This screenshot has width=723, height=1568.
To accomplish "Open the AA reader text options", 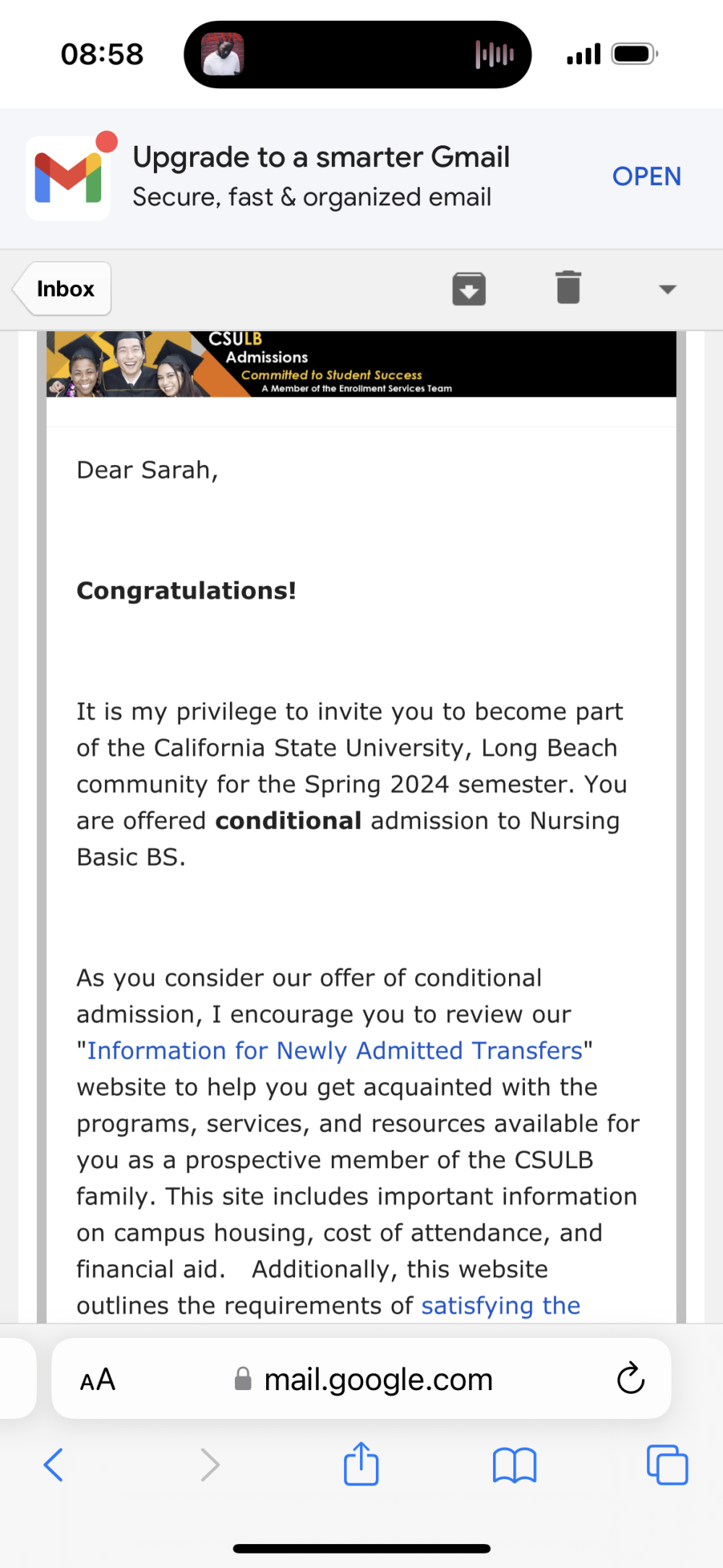I will tap(98, 1380).
